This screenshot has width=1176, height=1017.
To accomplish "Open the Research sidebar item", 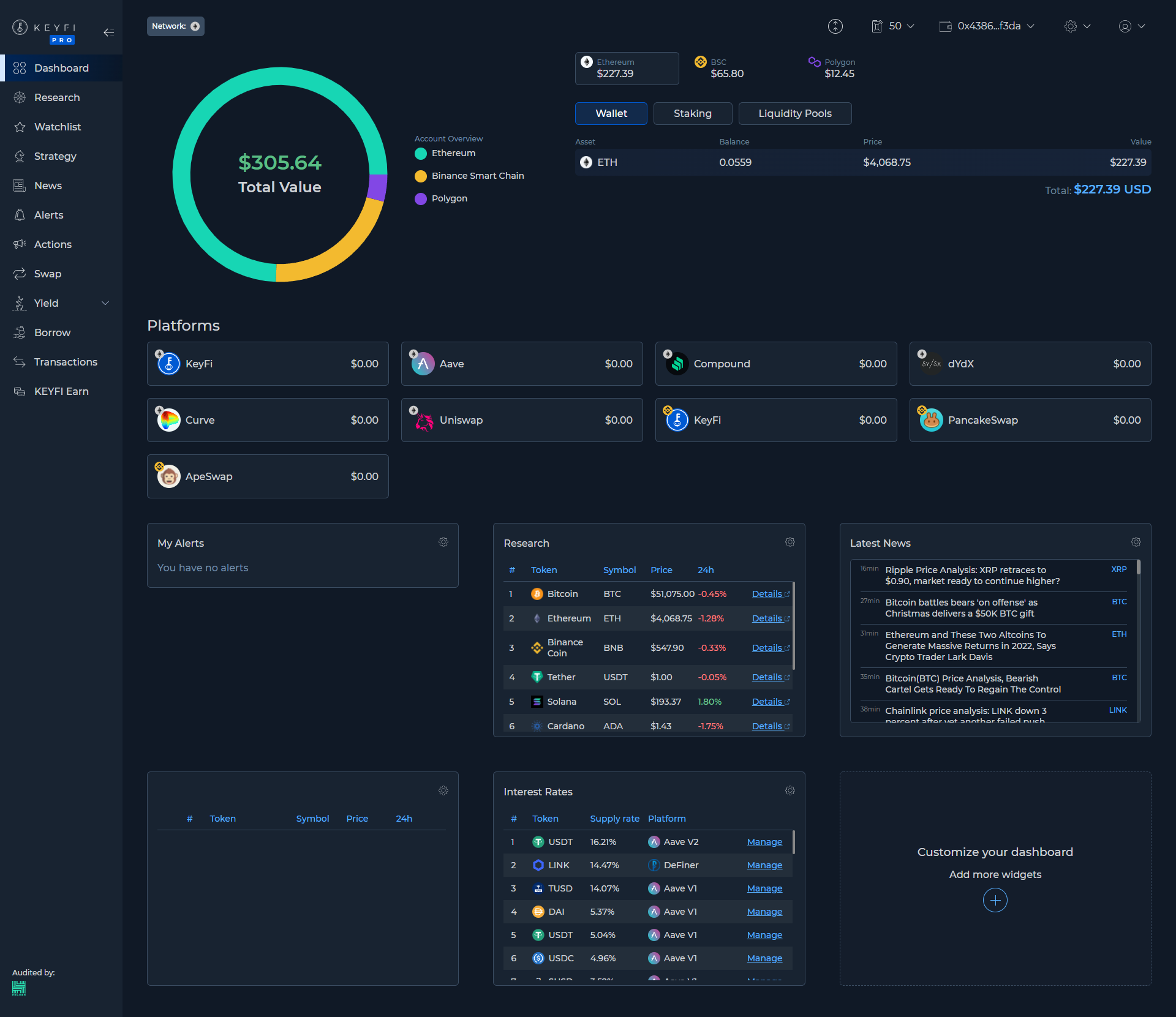I will [x=61, y=97].
